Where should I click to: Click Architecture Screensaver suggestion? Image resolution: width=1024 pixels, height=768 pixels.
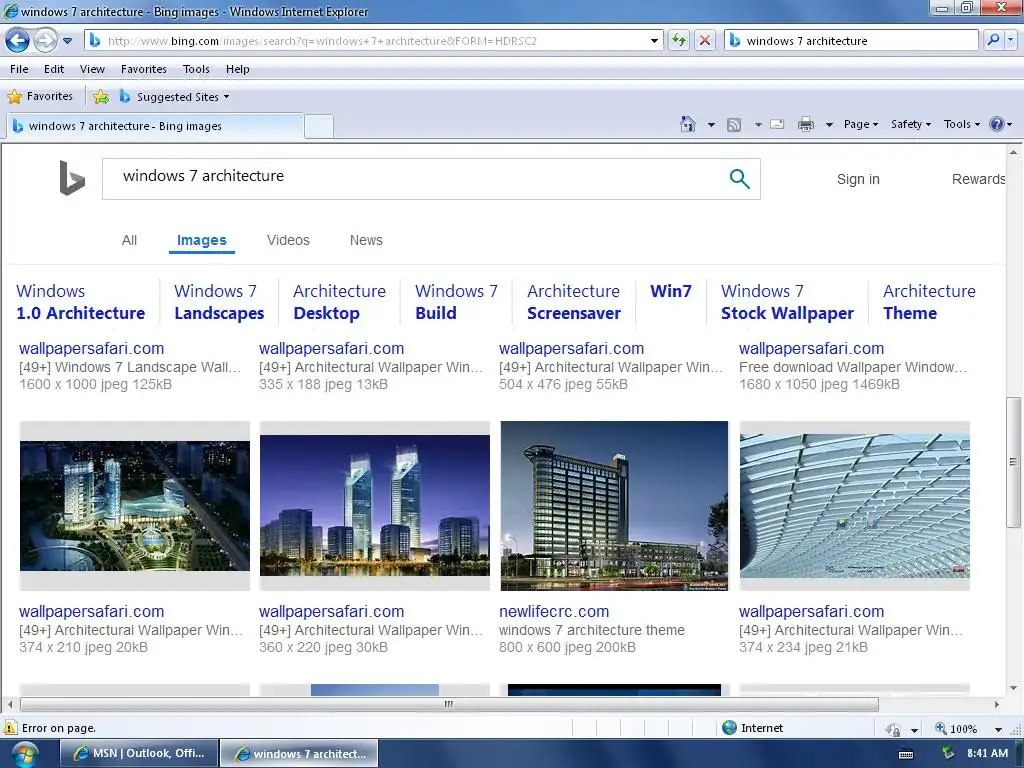[x=573, y=302]
